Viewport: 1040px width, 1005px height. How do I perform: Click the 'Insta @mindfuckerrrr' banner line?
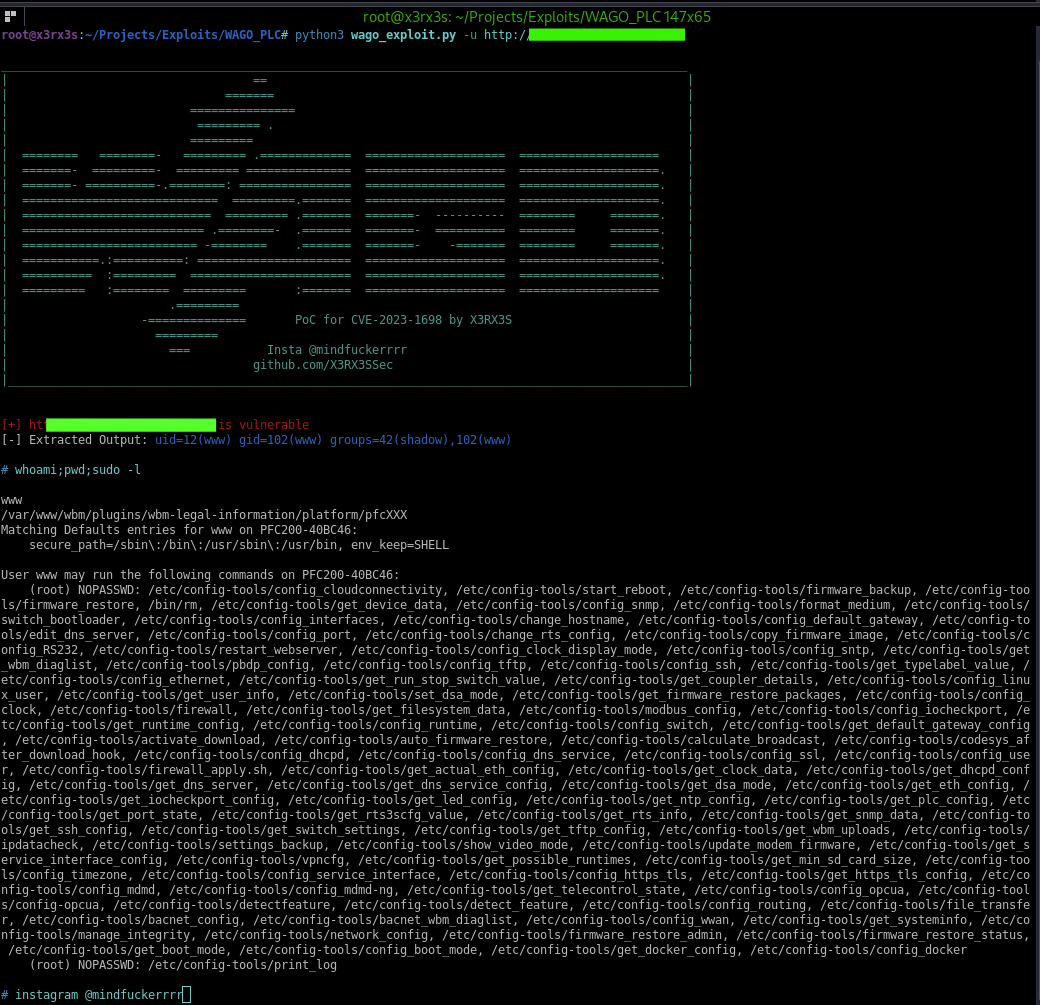pyautogui.click(x=337, y=350)
